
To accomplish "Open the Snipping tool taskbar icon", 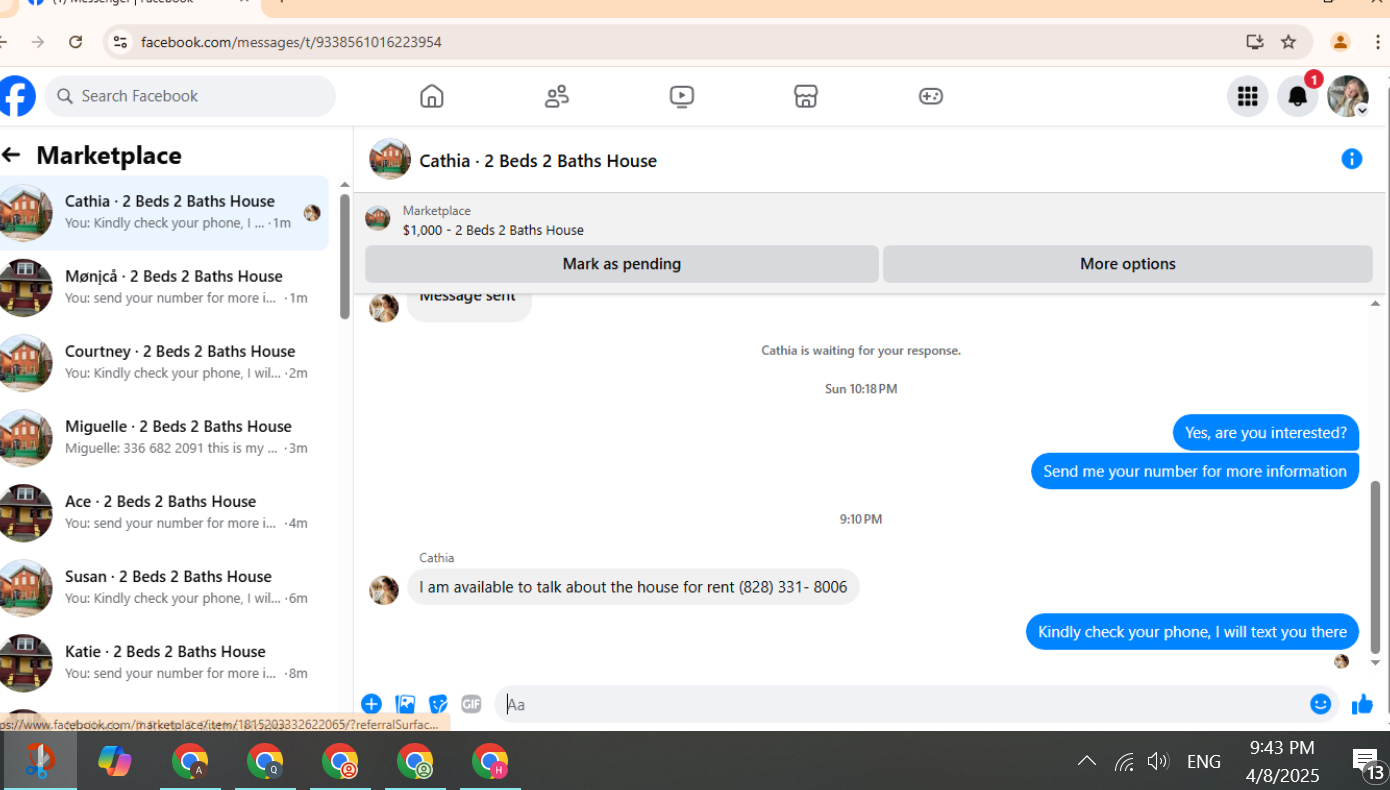I will [39, 761].
